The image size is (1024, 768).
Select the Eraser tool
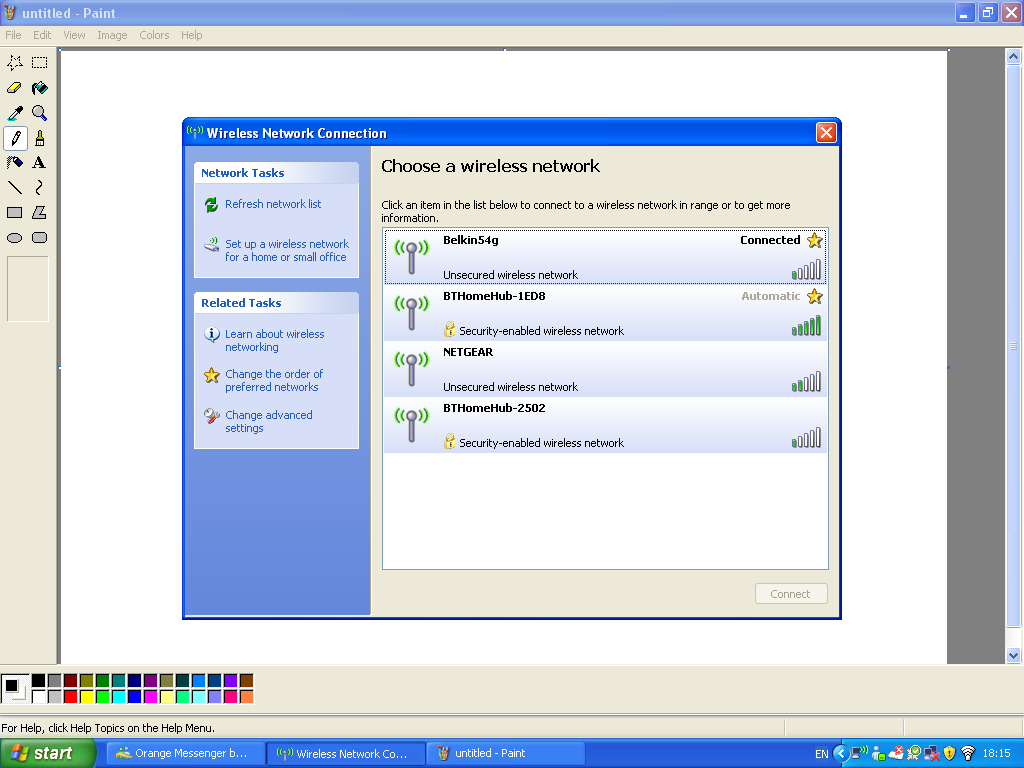(x=15, y=88)
